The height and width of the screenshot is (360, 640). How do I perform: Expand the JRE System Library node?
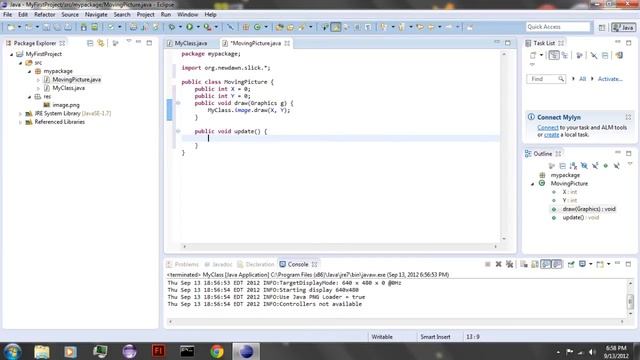tap(20, 114)
